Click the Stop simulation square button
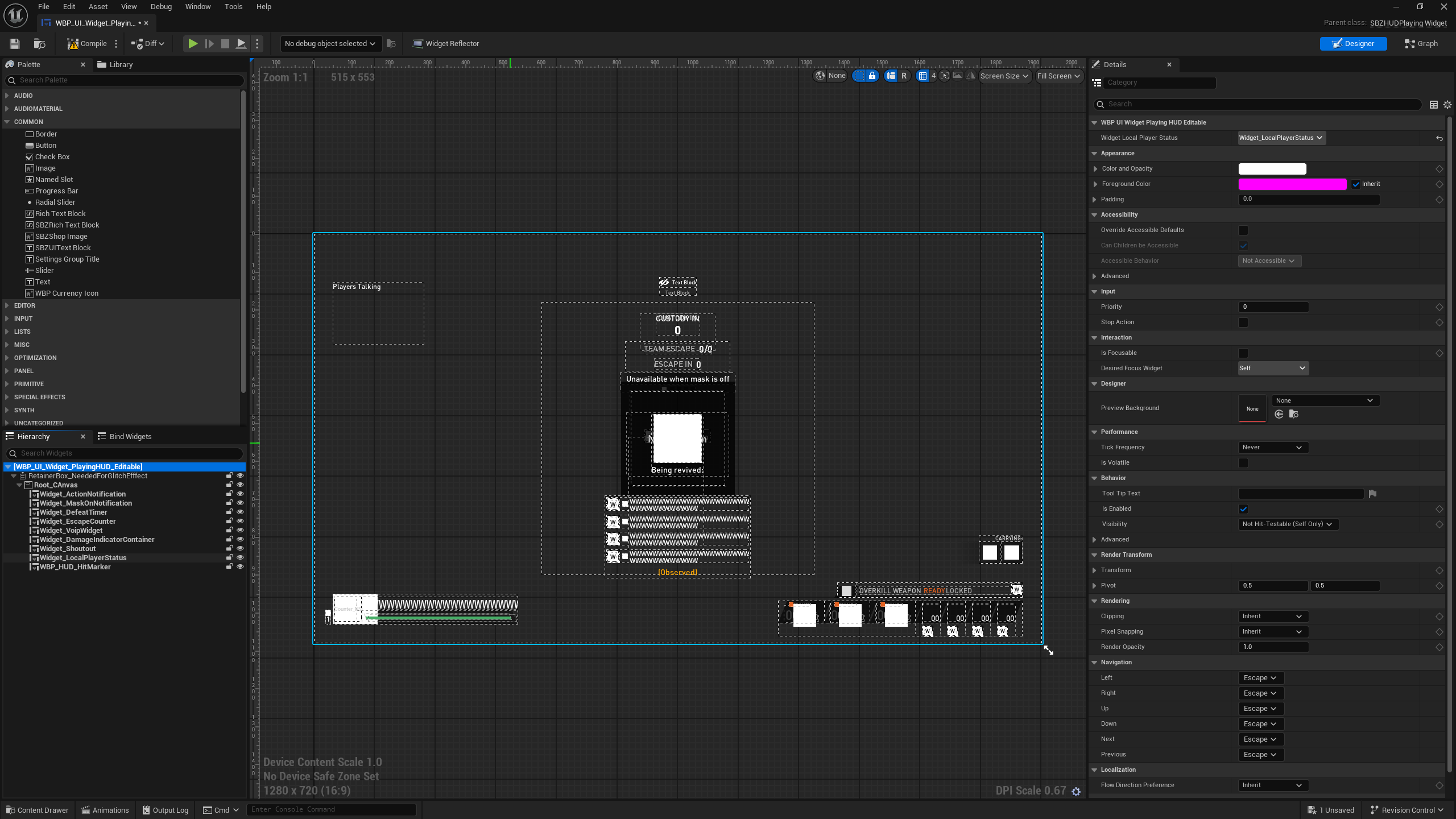 225,44
